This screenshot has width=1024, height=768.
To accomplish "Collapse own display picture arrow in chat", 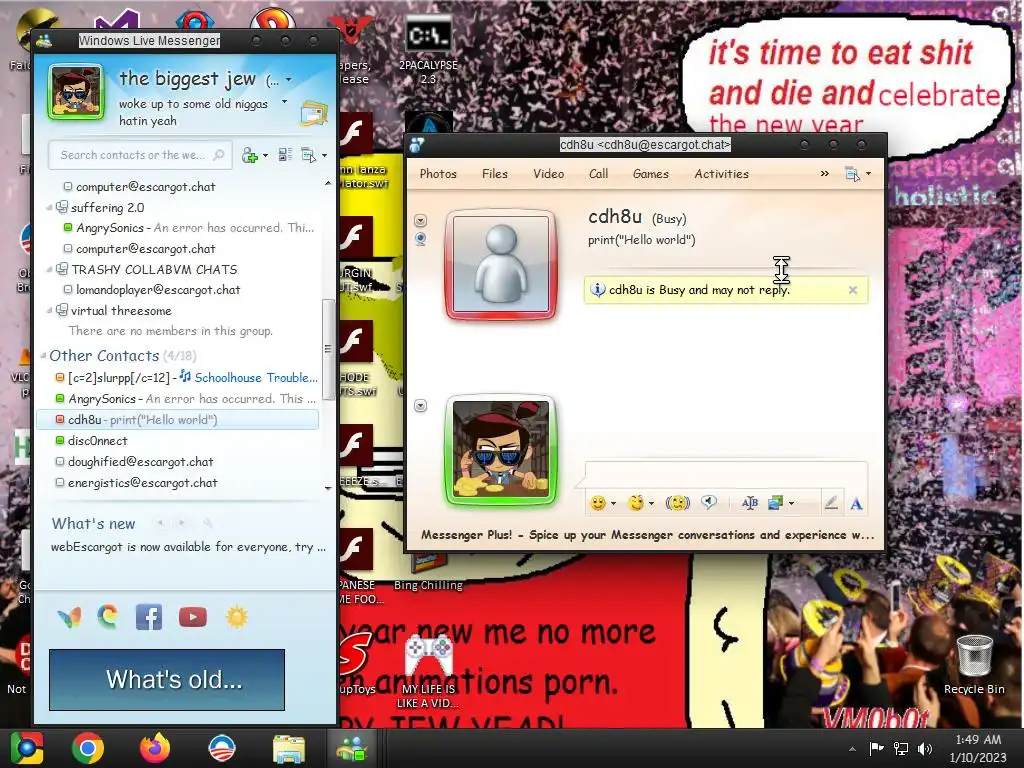I will tap(421, 406).
